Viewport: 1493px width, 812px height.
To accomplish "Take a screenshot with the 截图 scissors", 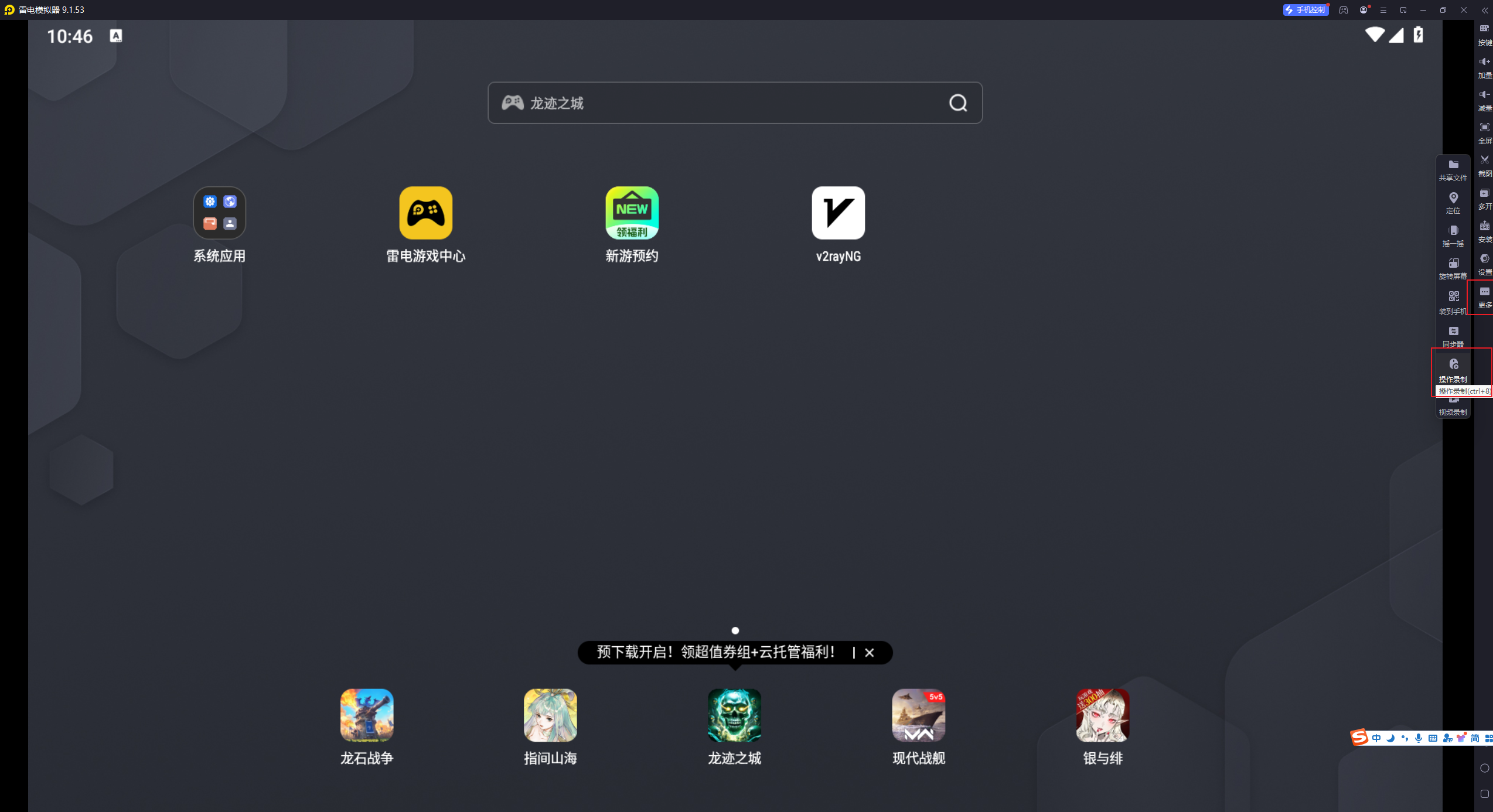I will point(1484,166).
